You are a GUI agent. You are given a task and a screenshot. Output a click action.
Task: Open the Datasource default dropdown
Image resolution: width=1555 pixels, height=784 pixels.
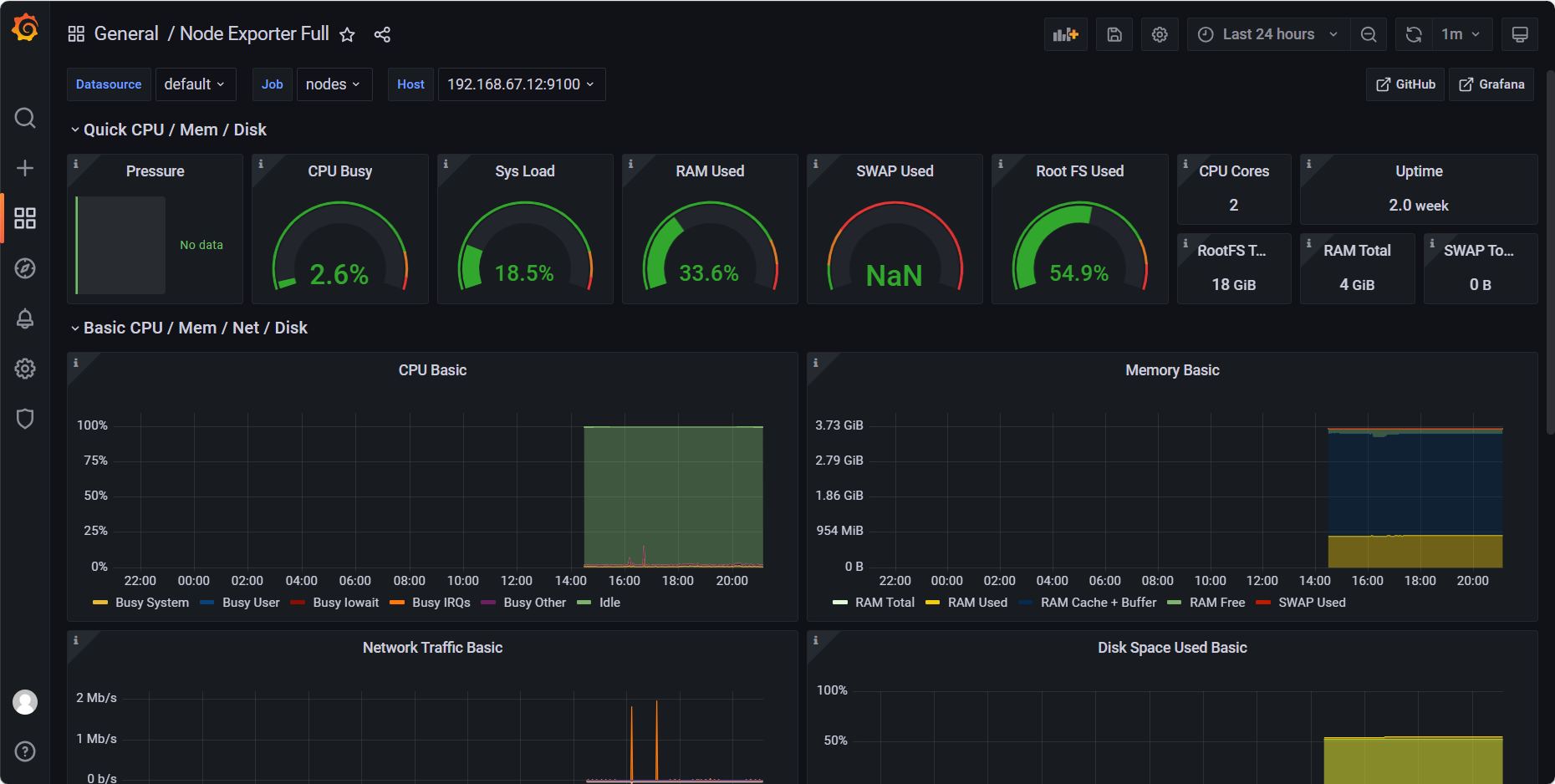point(196,84)
